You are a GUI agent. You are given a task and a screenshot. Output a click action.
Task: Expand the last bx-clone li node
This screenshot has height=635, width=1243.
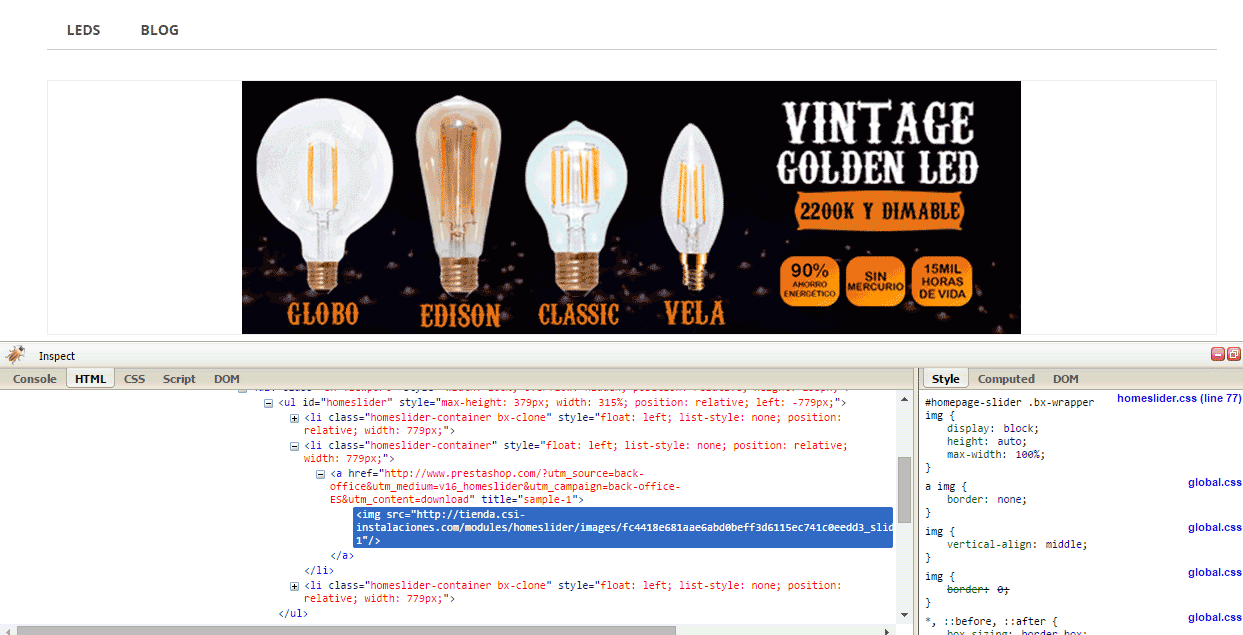pyautogui.click(x=294, y=586)
